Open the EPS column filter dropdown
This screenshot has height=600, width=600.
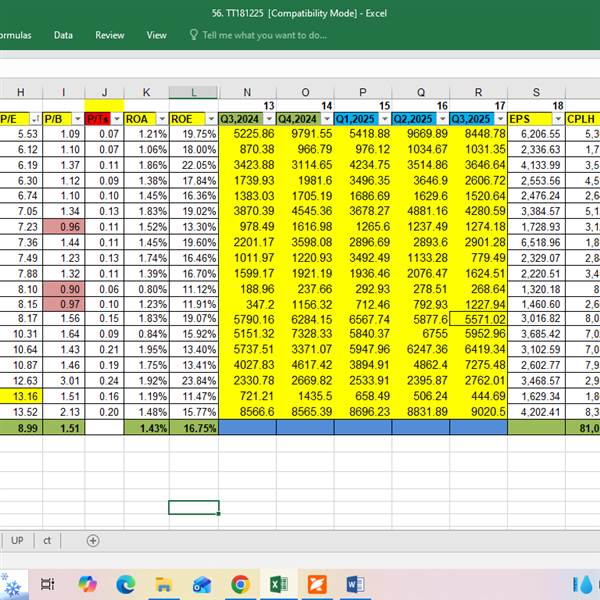tap(557, 119)
